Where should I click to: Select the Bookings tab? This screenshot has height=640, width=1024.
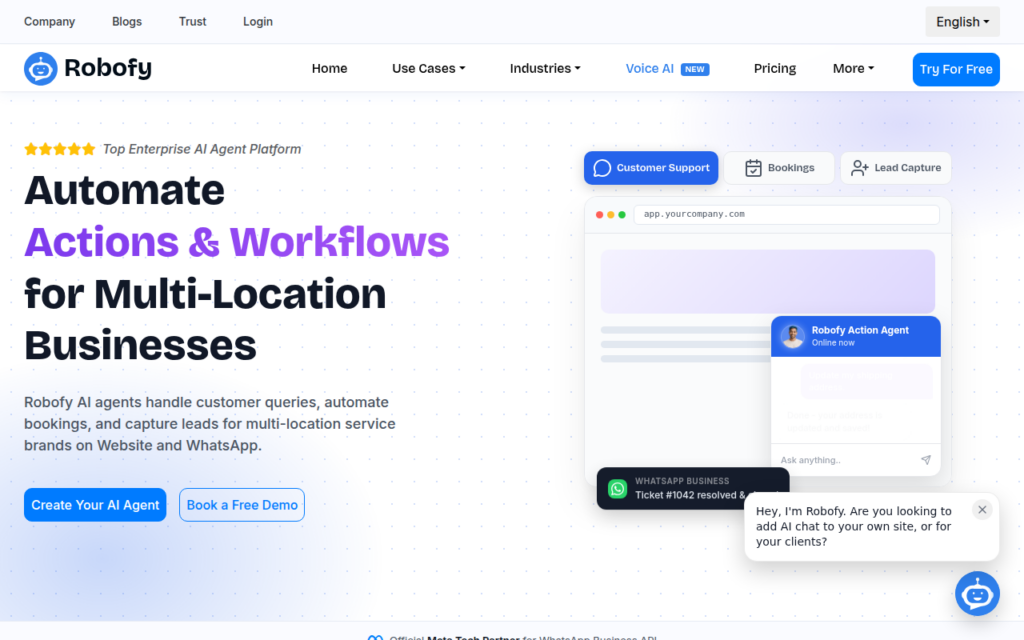(x=779, y=168)
